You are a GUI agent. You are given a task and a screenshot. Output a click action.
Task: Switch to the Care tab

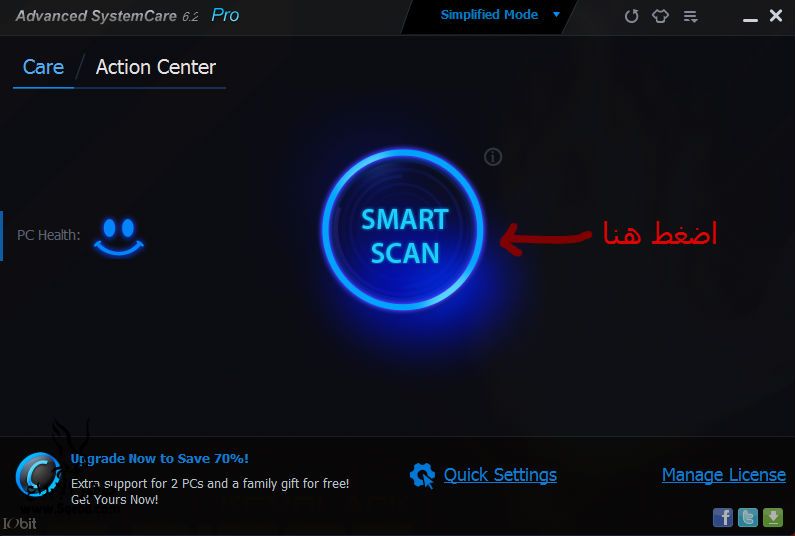pyautogui.click(x=44, y=67)
